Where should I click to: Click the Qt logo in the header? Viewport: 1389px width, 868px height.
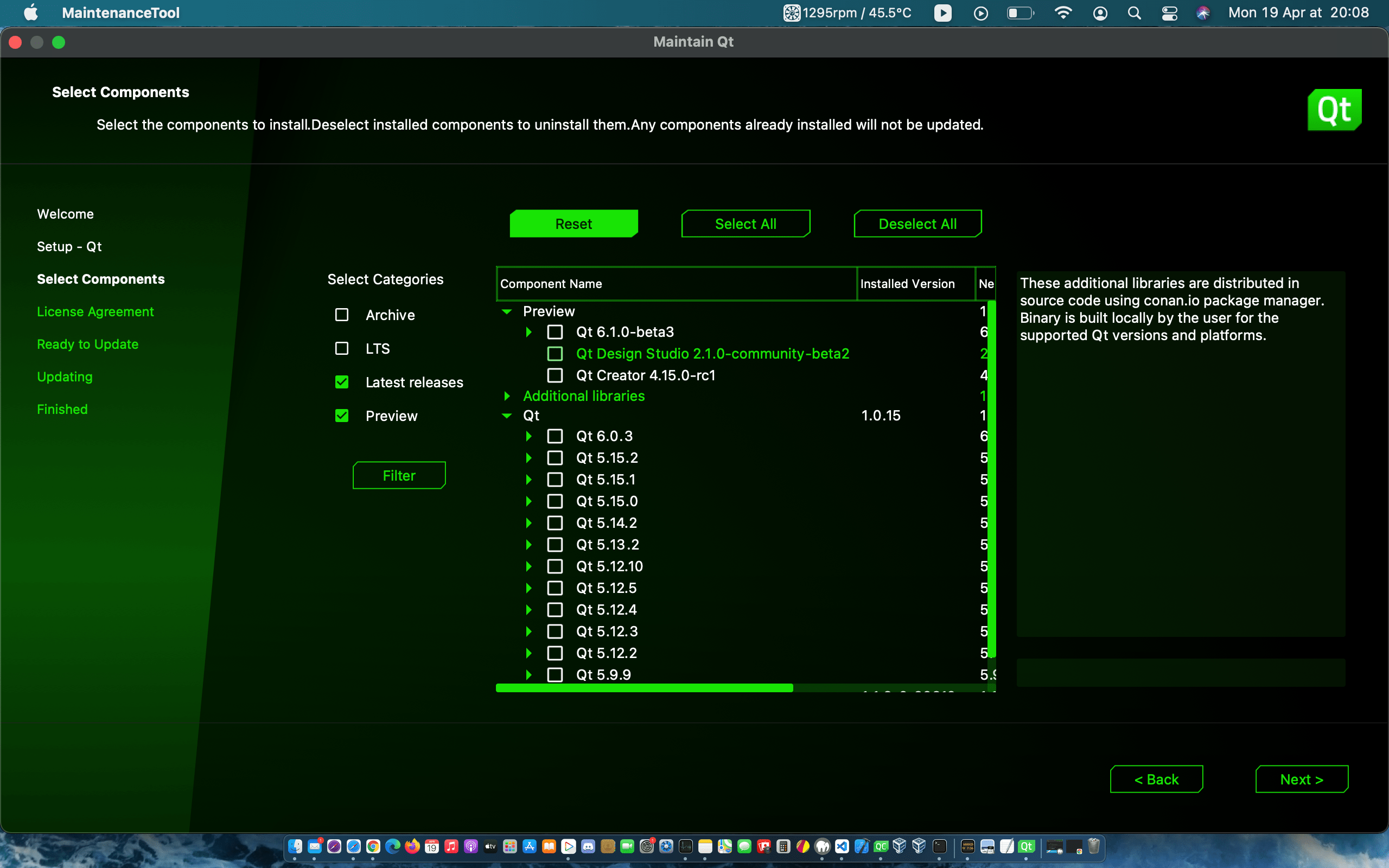(1335, 110)
